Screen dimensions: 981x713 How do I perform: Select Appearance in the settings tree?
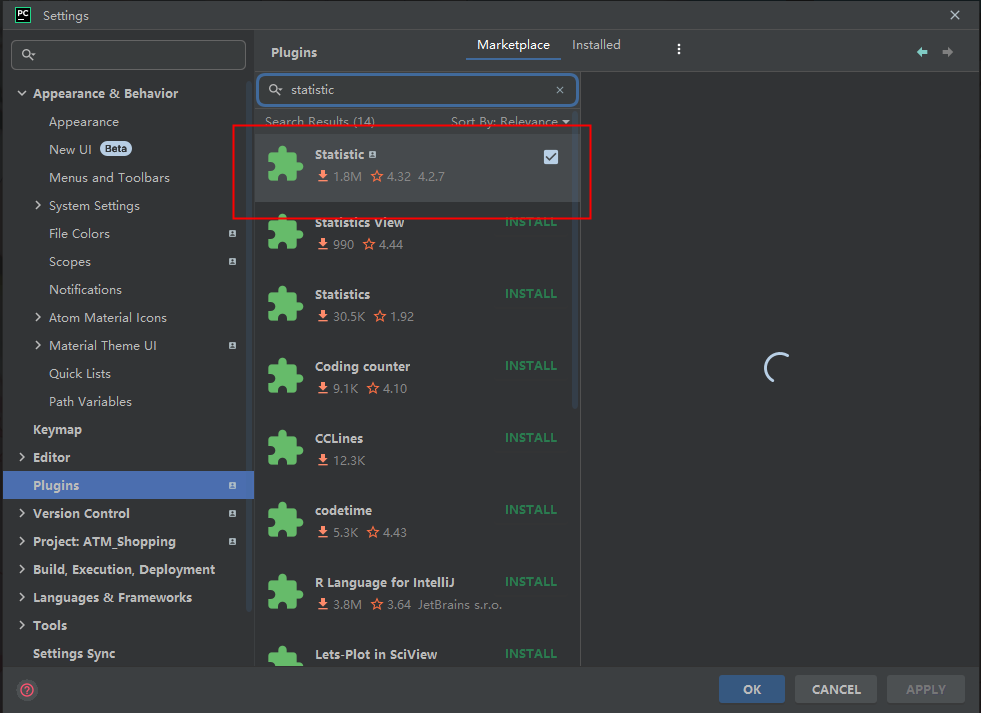tap(84, 122)
